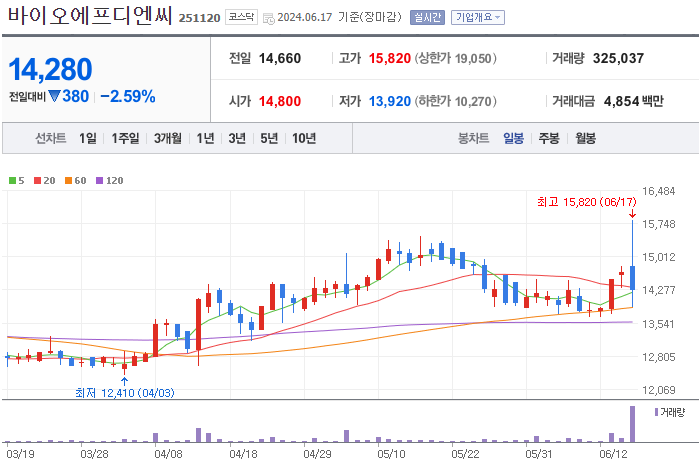This screenshot has width=699, height=461.
Task: Click the 전일 value 14,660
Action: tap(280, 58)
